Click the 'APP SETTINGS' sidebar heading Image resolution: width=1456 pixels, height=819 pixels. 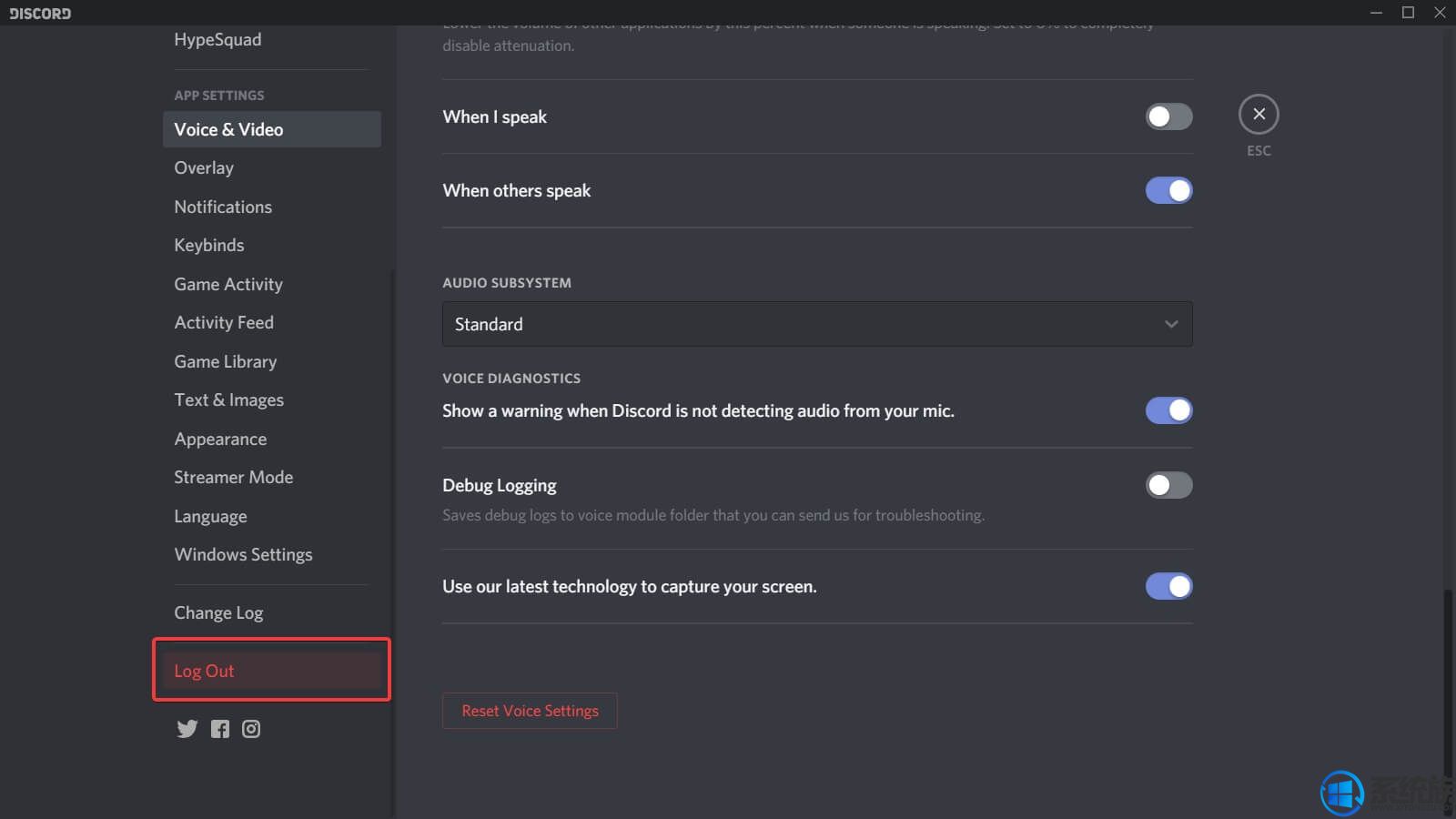219,96
